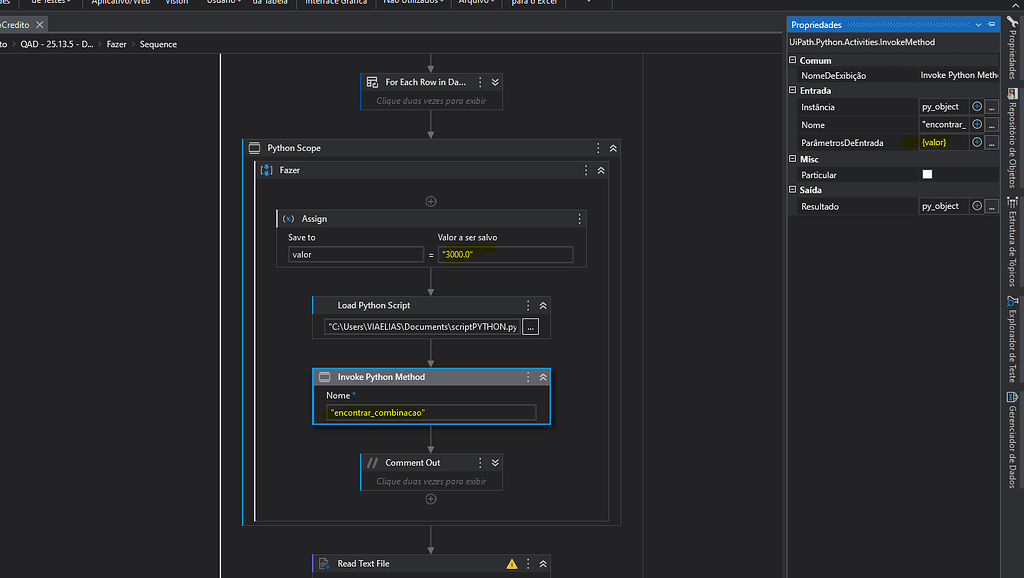Open the Invoke Python Method options menu

click(x=528, y=377)
